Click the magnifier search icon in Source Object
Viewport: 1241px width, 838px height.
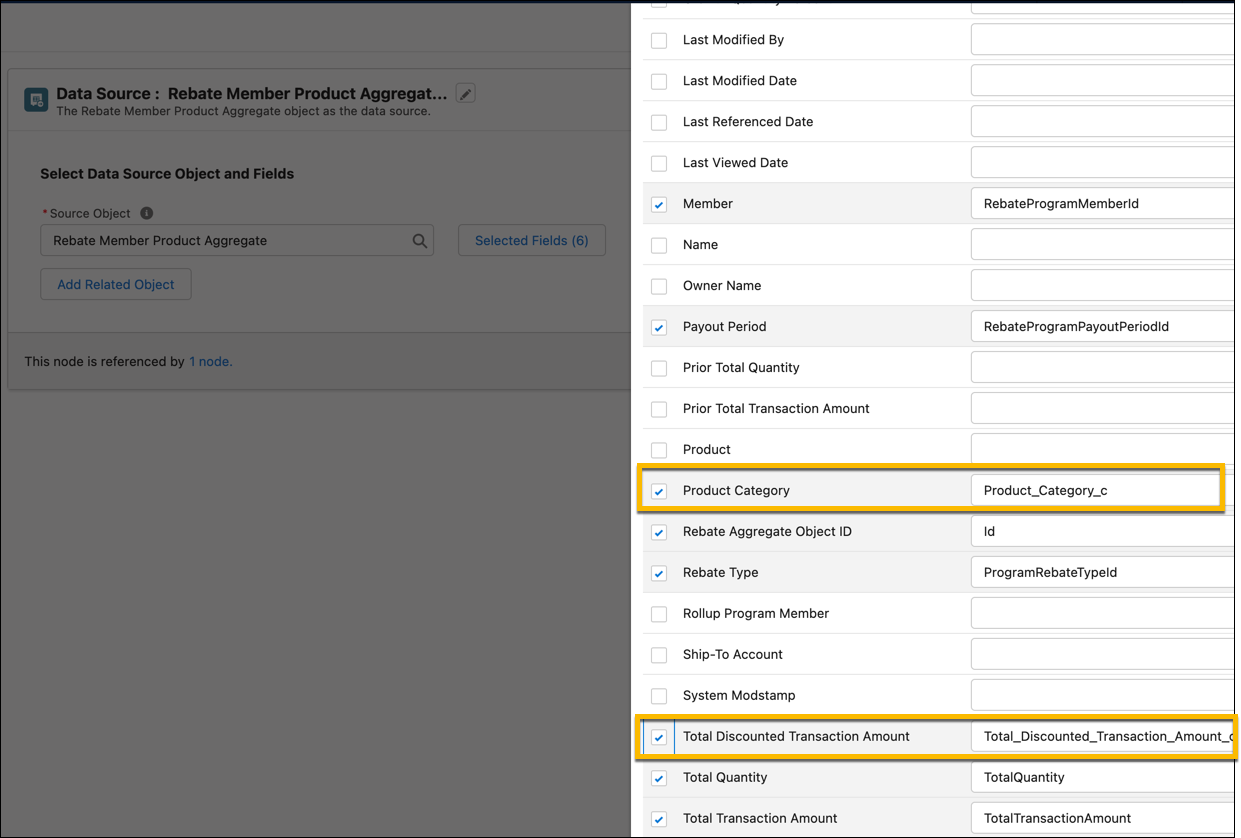point(419,240)
